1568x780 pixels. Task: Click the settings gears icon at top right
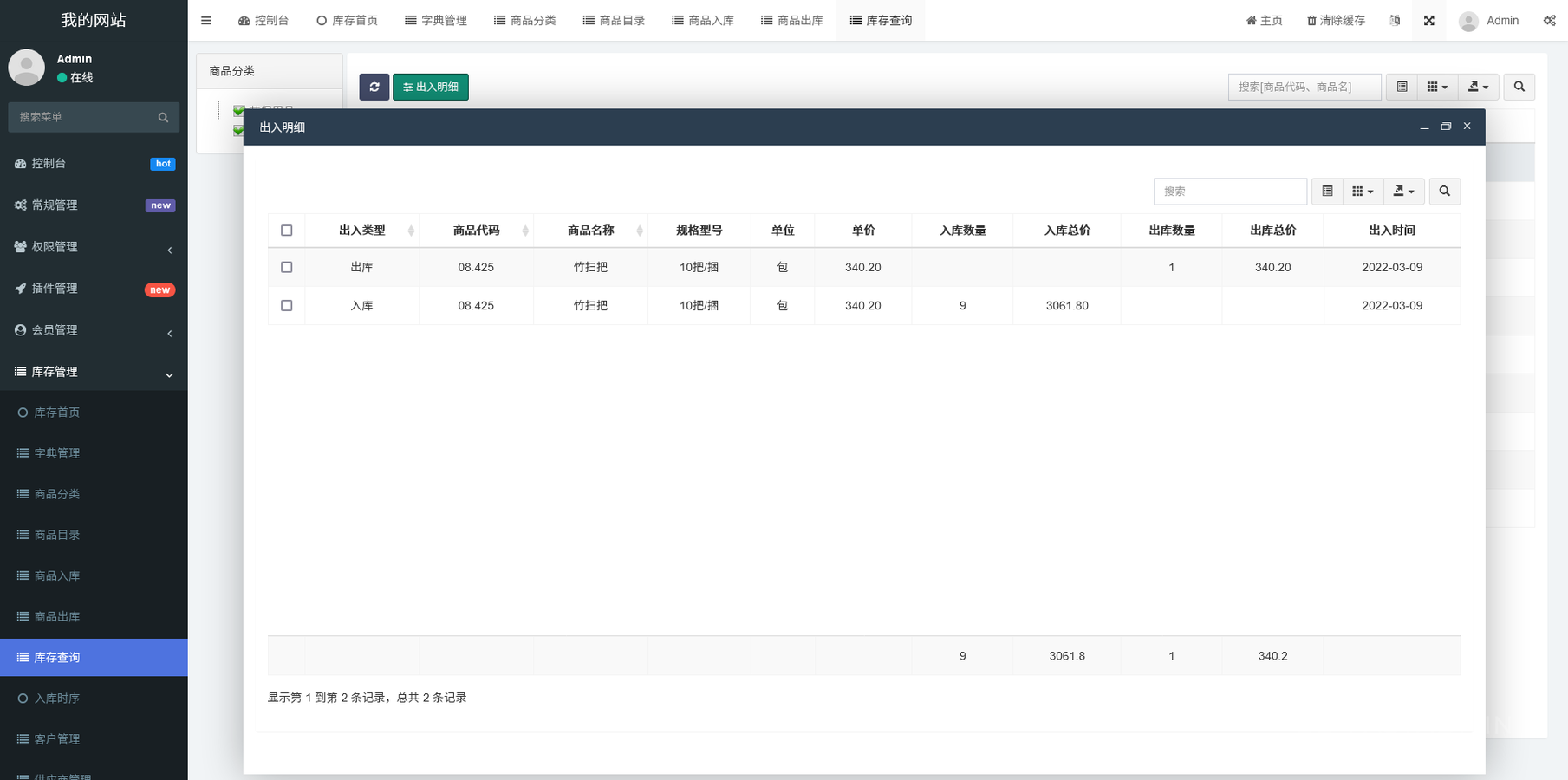coord(1549,20)
